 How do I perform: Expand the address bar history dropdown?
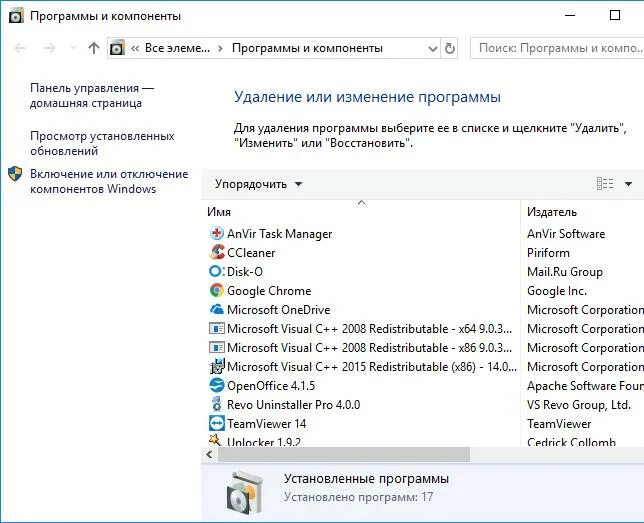coord(432,49)
